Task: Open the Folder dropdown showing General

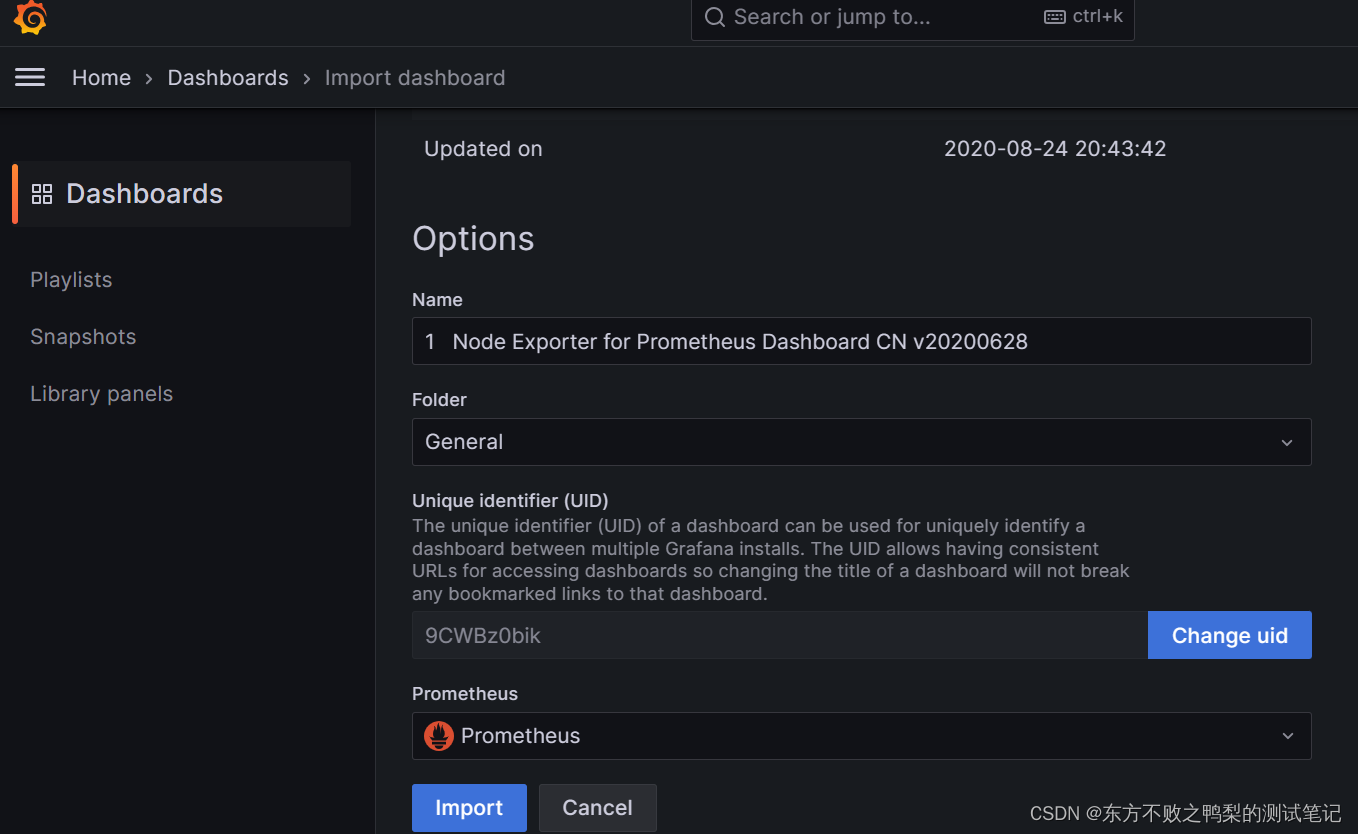Action: [861, 442]
